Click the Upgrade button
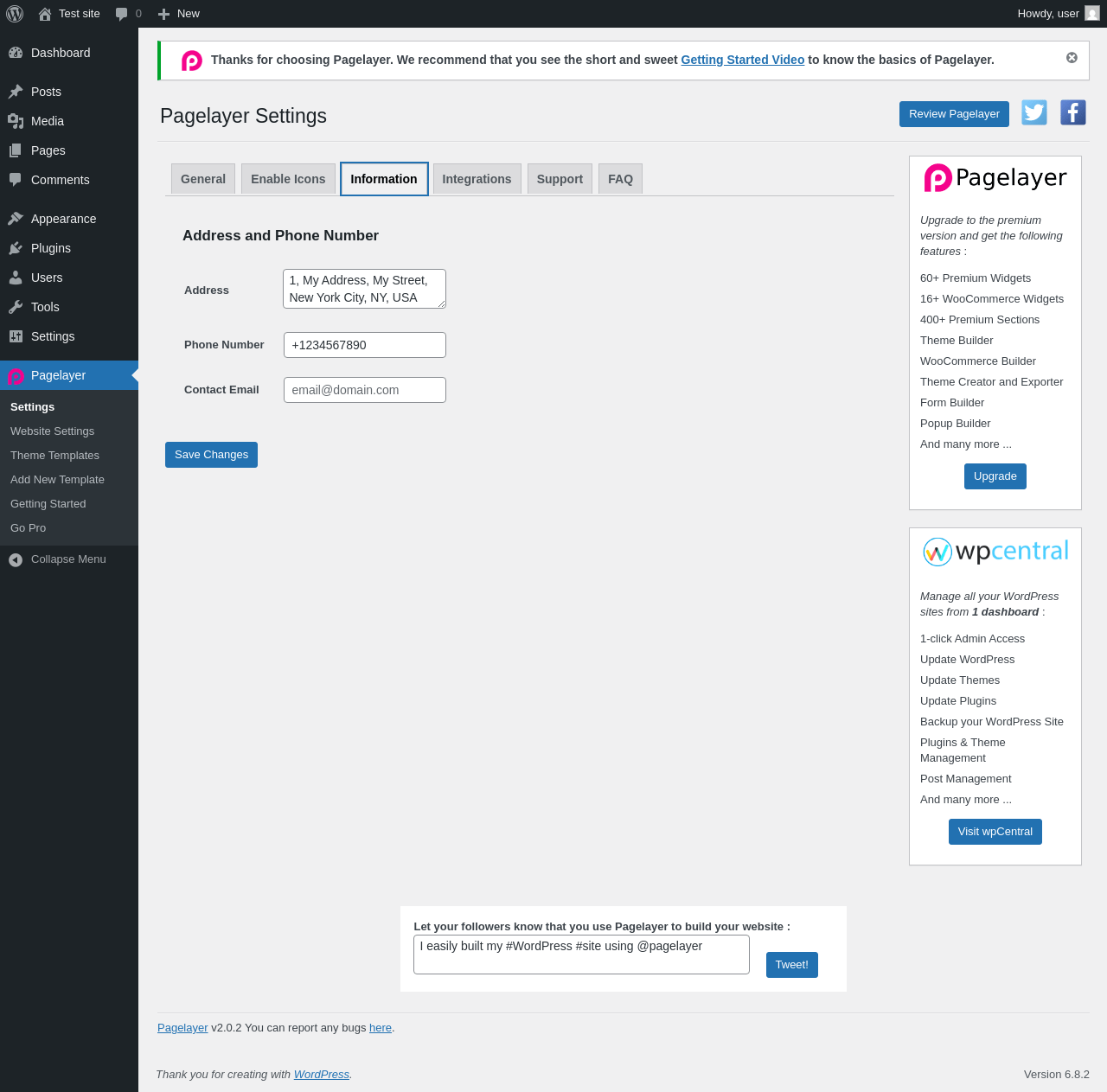The image size is (1107, 1092). [x=995, y=476]
